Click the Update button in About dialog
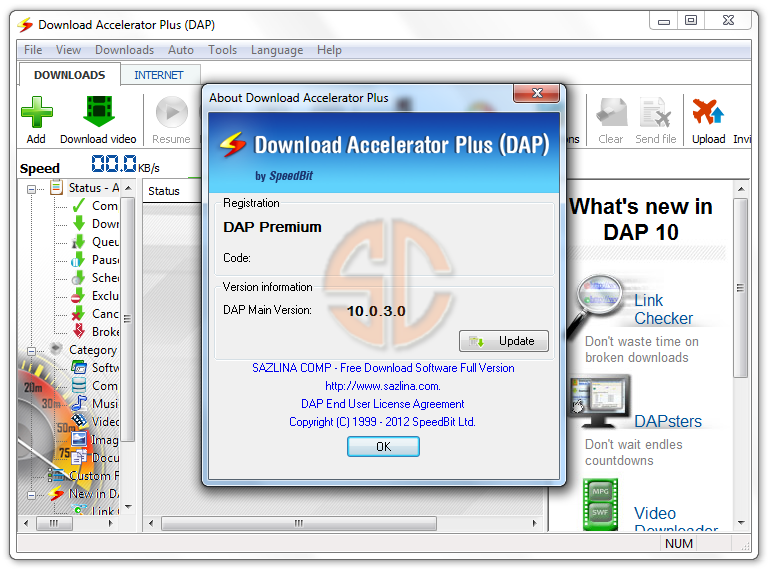Screen dimensions: 768x571 click(504, 341)
